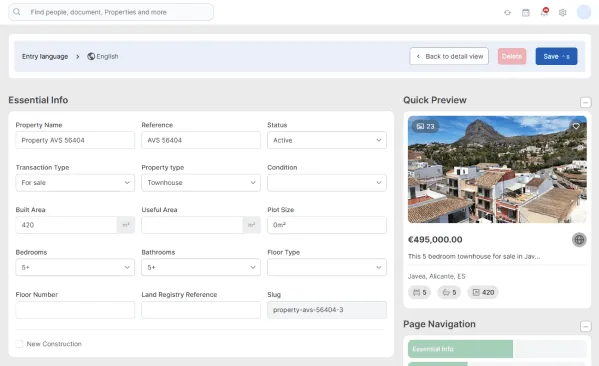This screenshot has width=599, height=366.
Task: Click the Entry language chevron arrow
Action: pos(78,57)
